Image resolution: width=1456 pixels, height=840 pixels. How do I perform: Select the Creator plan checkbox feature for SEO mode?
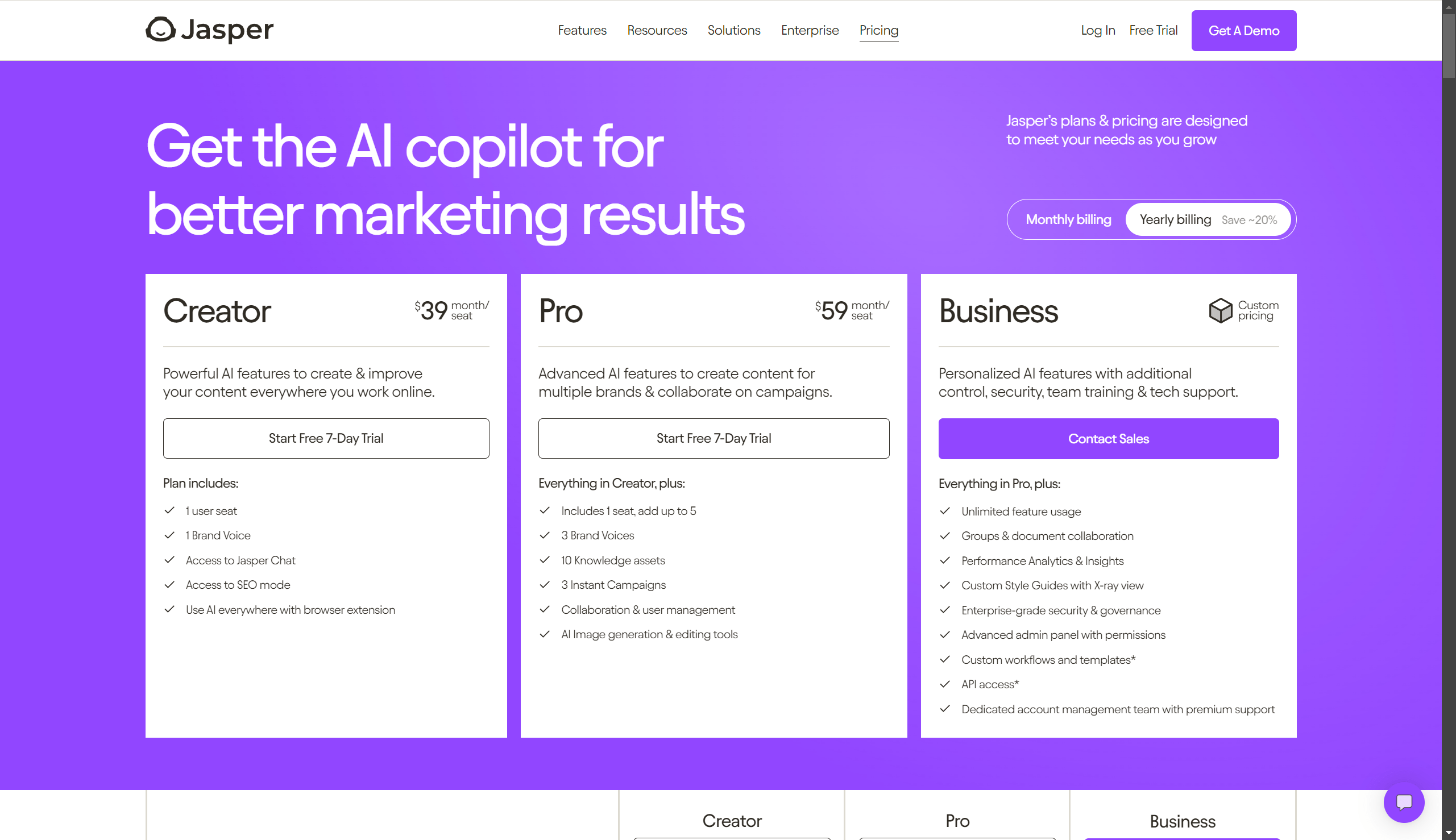[x=168, y=585]
